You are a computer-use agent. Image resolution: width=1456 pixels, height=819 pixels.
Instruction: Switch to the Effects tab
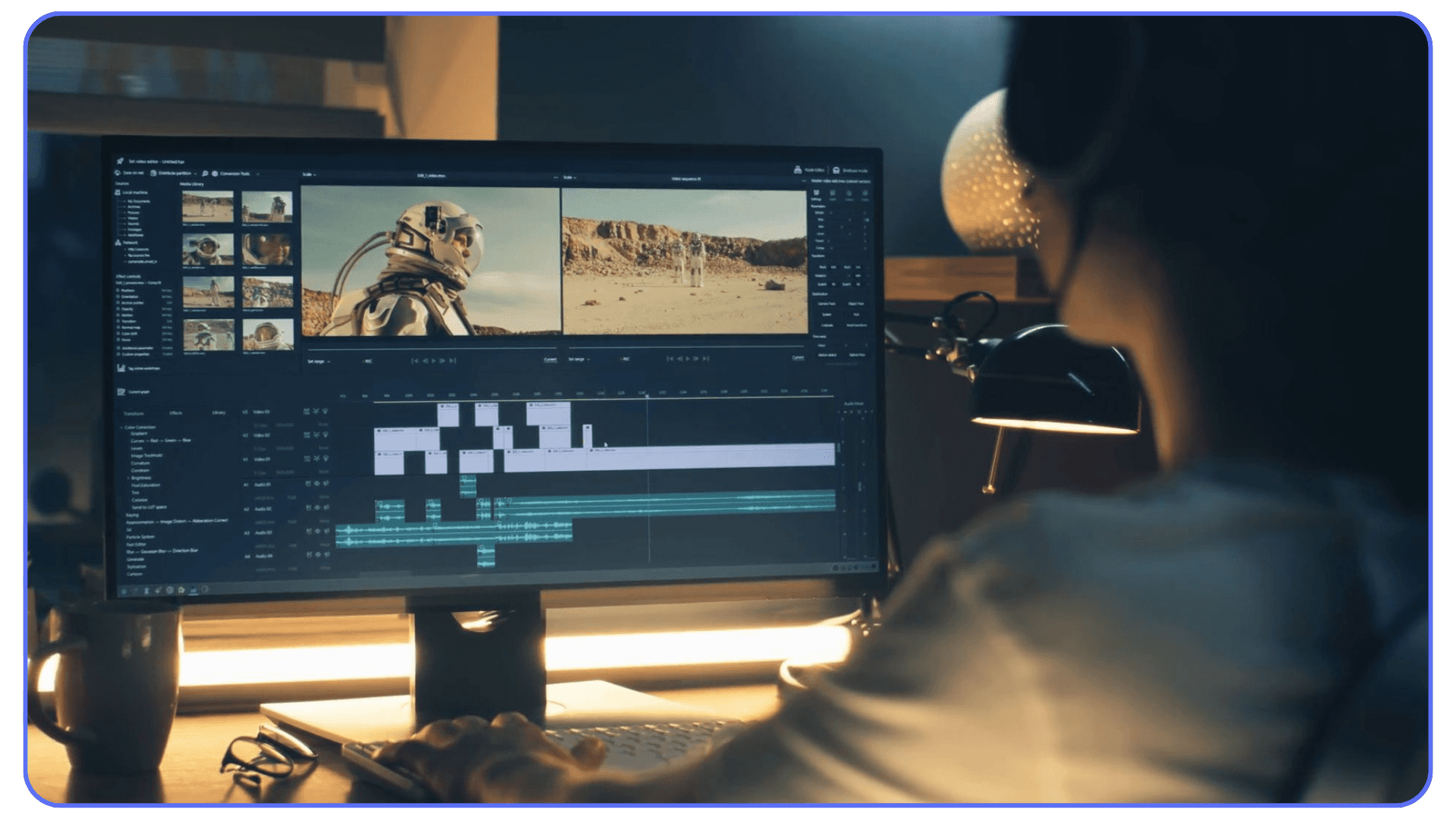coord(176,413)
